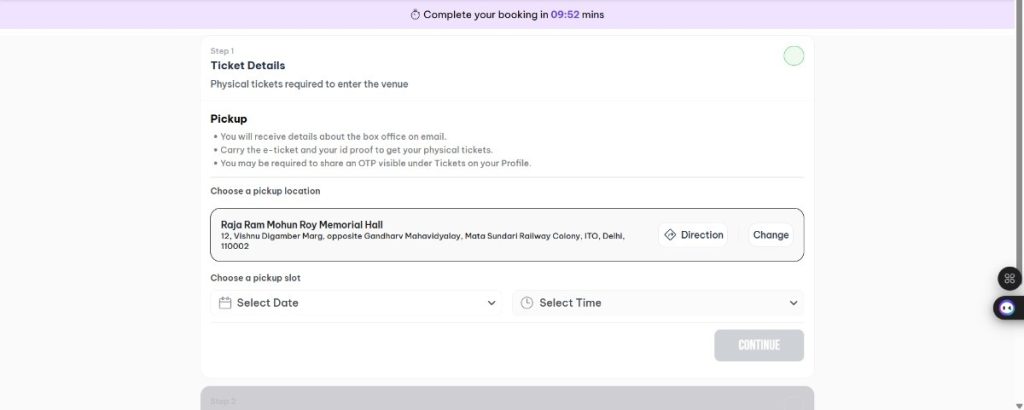Expand the Select Time dropdown
This screenshot has width=1024, height=410.
point(657,303)
